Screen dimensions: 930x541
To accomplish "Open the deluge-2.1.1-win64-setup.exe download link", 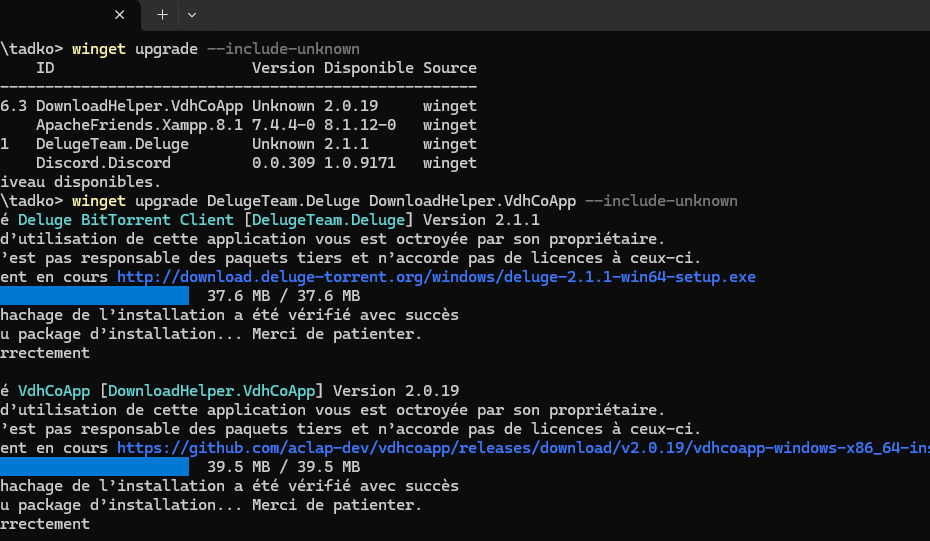I will coord(436,277).
